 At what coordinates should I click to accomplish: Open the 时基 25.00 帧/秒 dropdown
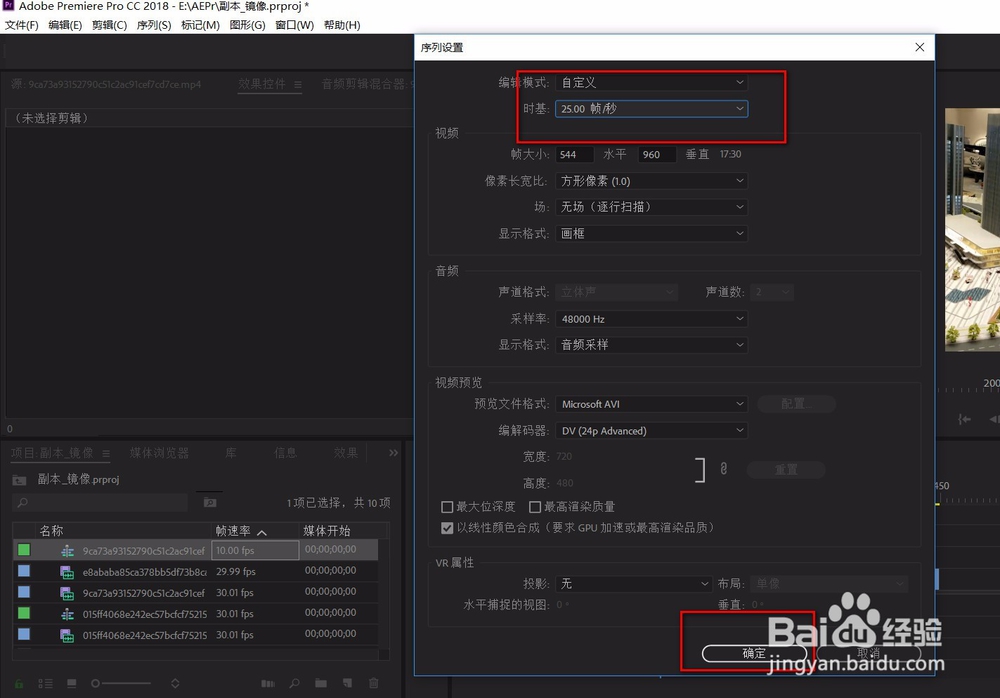point(651,109)
